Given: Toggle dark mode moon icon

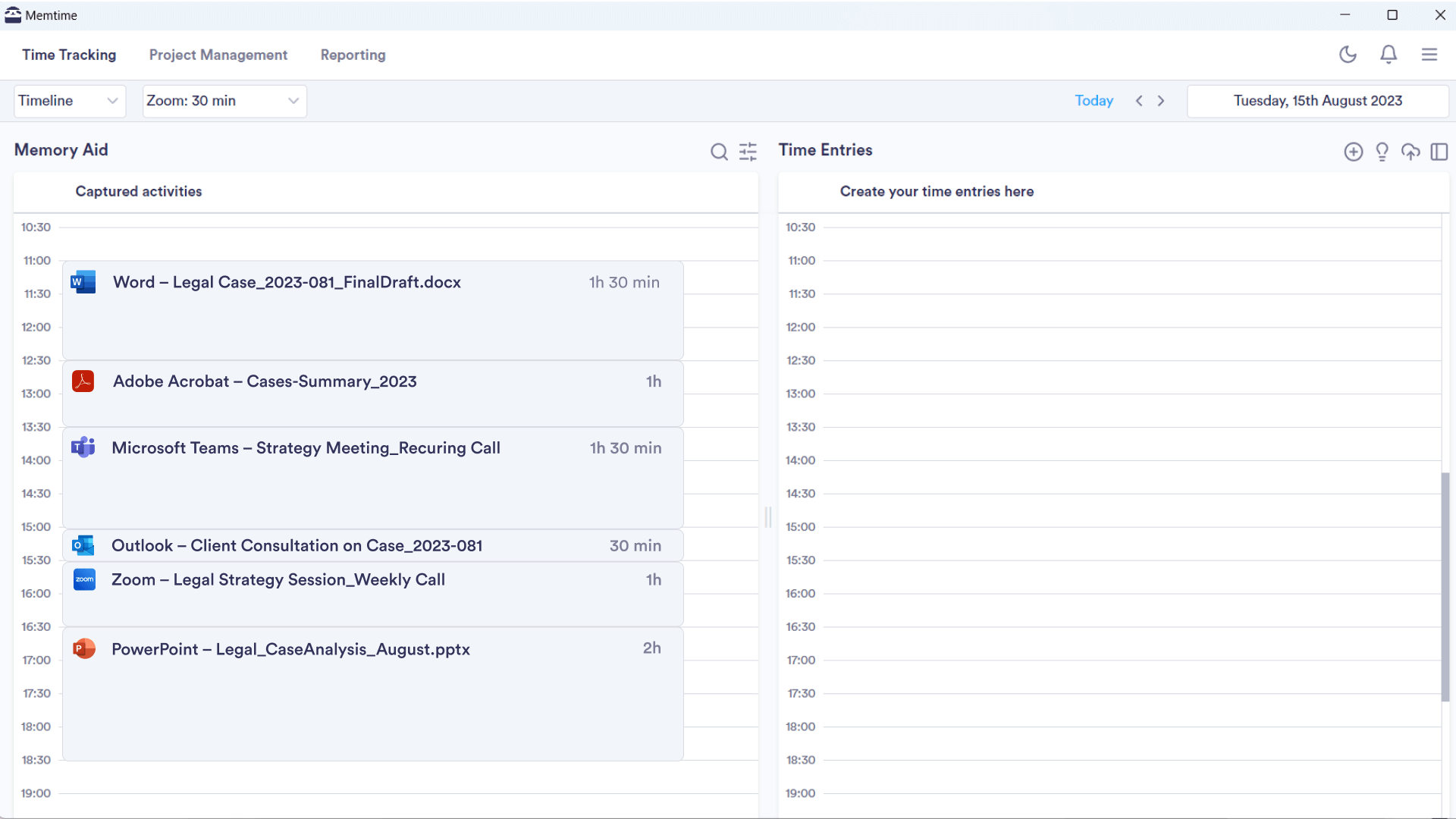Looking at the screenshot, I should pyautogui.click(x=1348, y=55).
